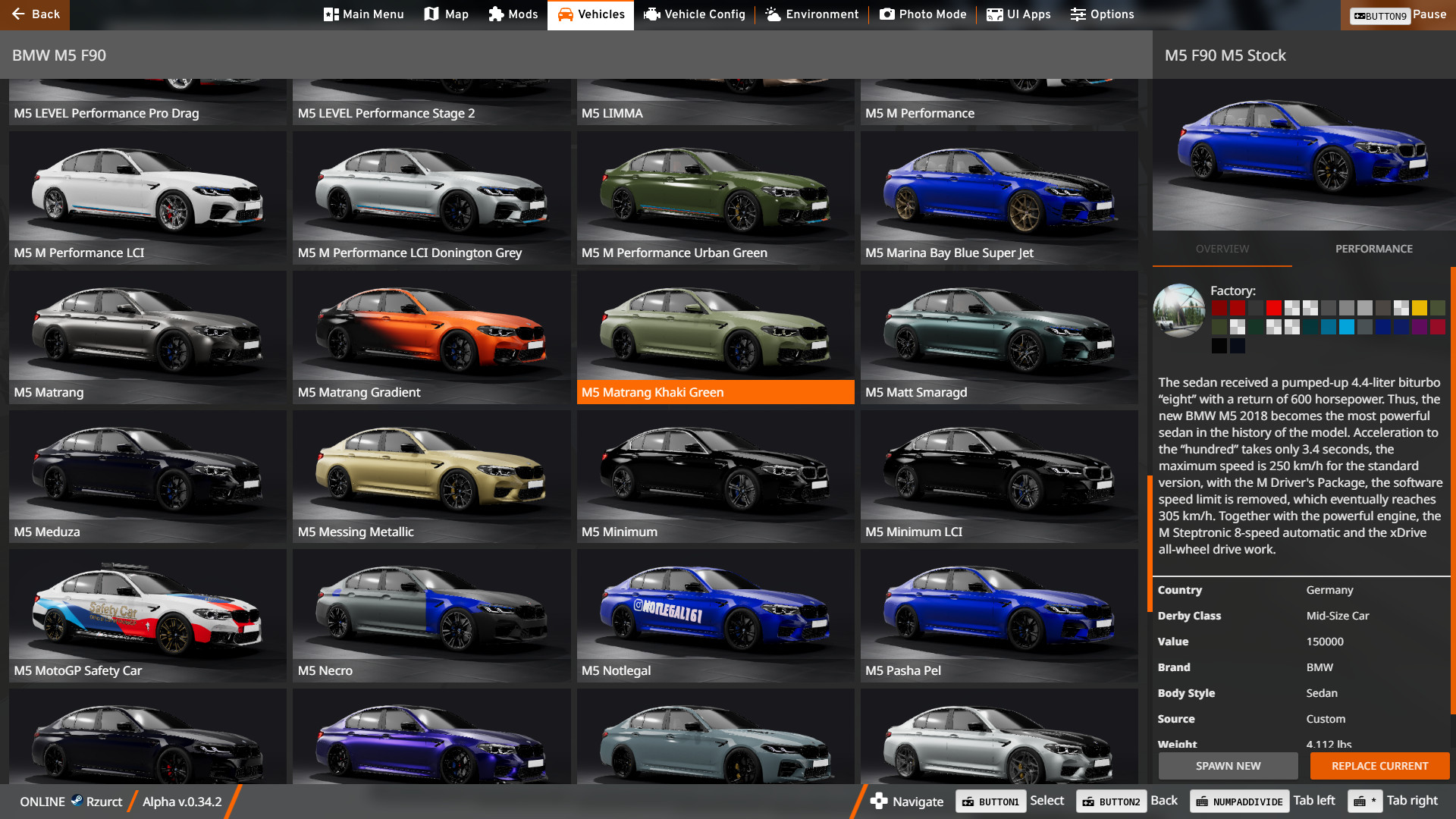Open Environment weather icon
This screenshot has height=819, width=1456.
[x=773, y=14]
